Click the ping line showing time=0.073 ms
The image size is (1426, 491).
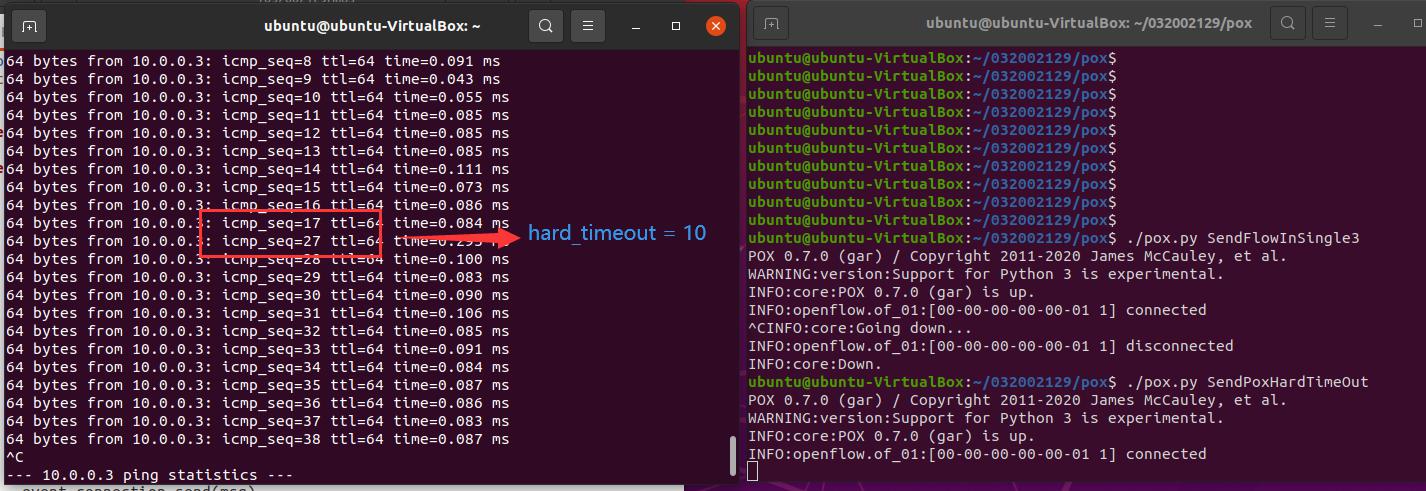(257, 187)
